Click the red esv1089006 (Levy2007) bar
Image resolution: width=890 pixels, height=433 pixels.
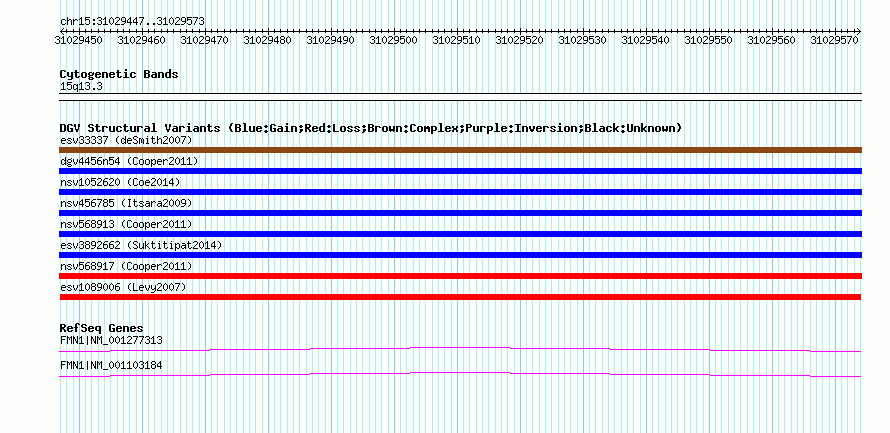(460, 297)
